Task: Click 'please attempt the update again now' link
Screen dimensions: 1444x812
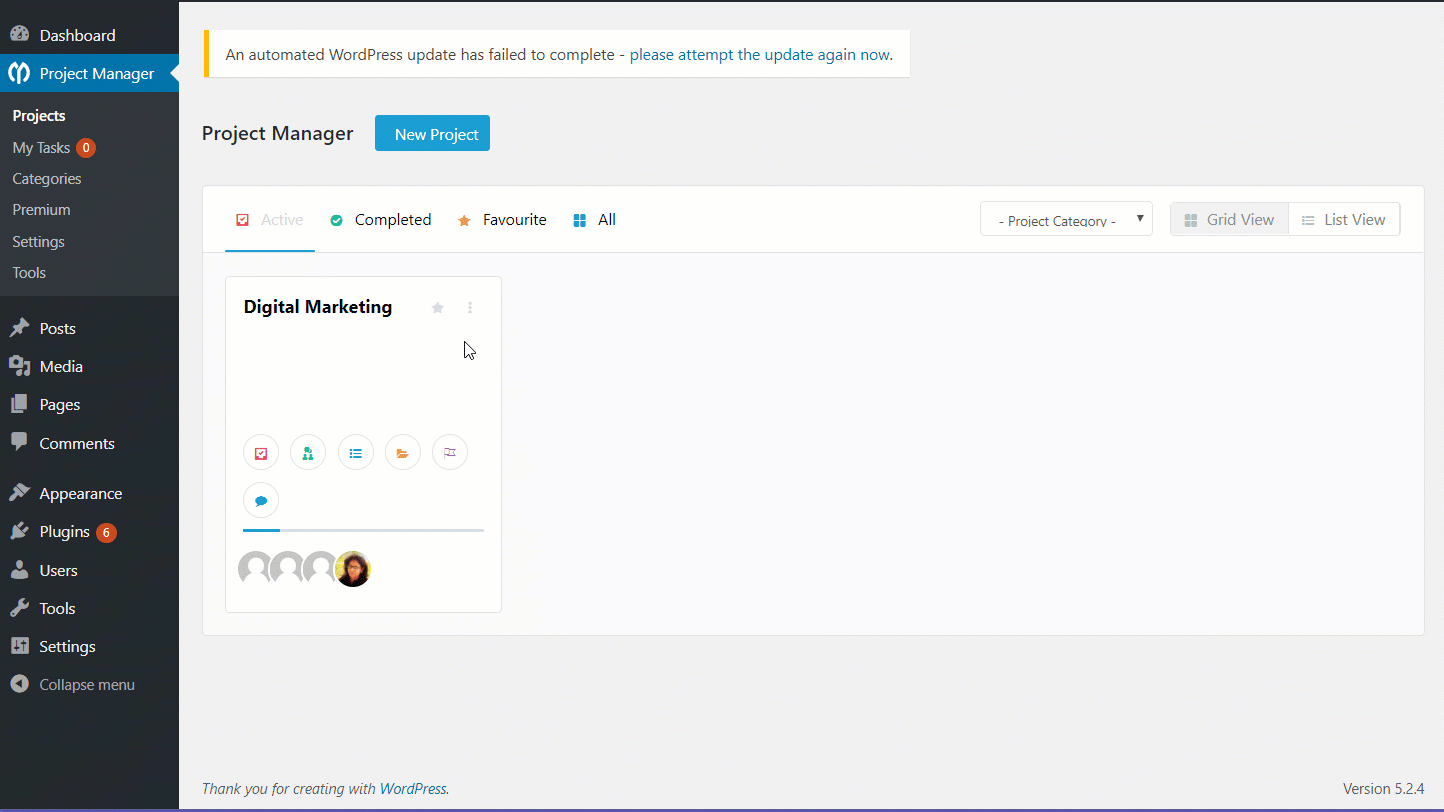Action: (760, 55)
